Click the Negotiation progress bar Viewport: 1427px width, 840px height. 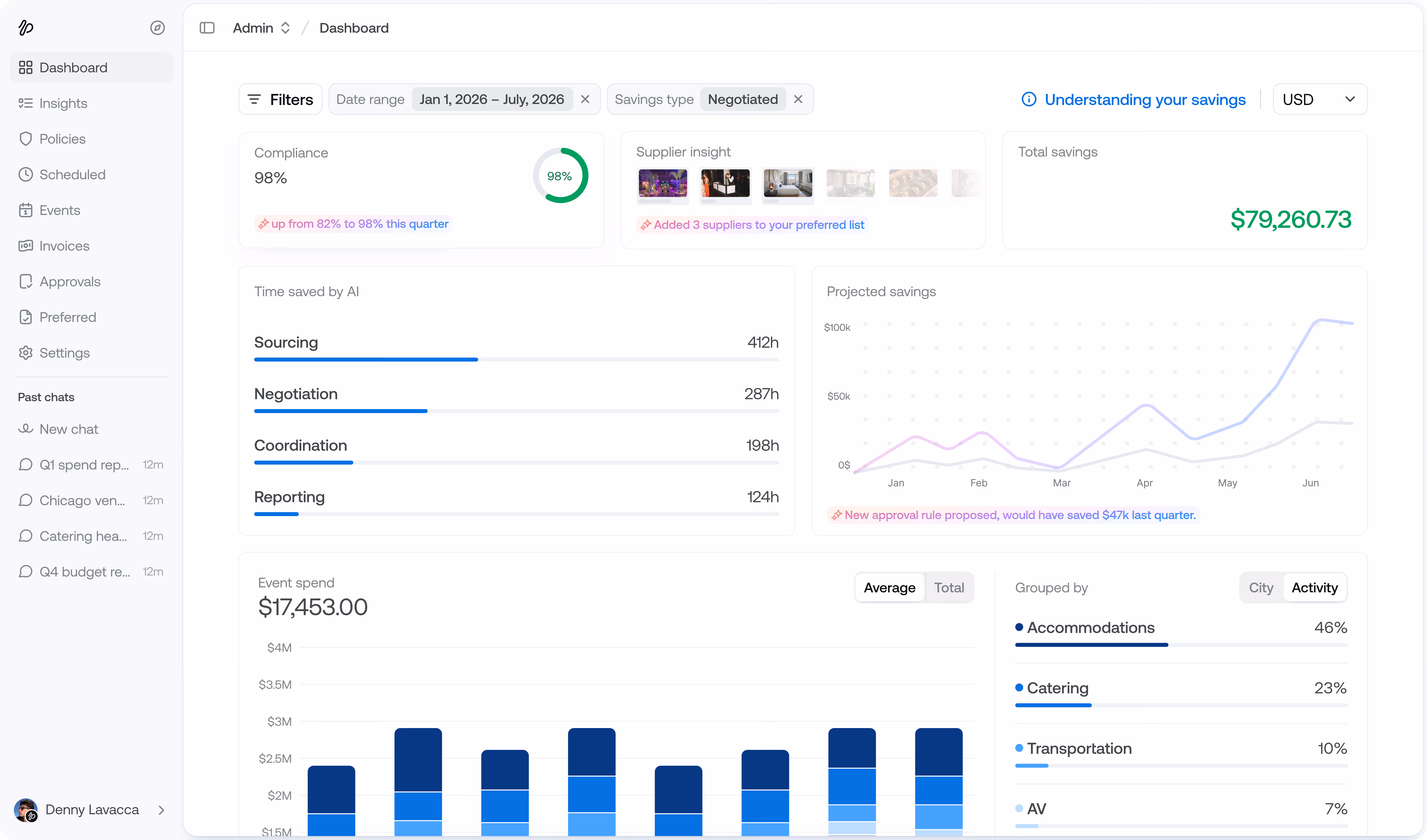click(517, 411)
